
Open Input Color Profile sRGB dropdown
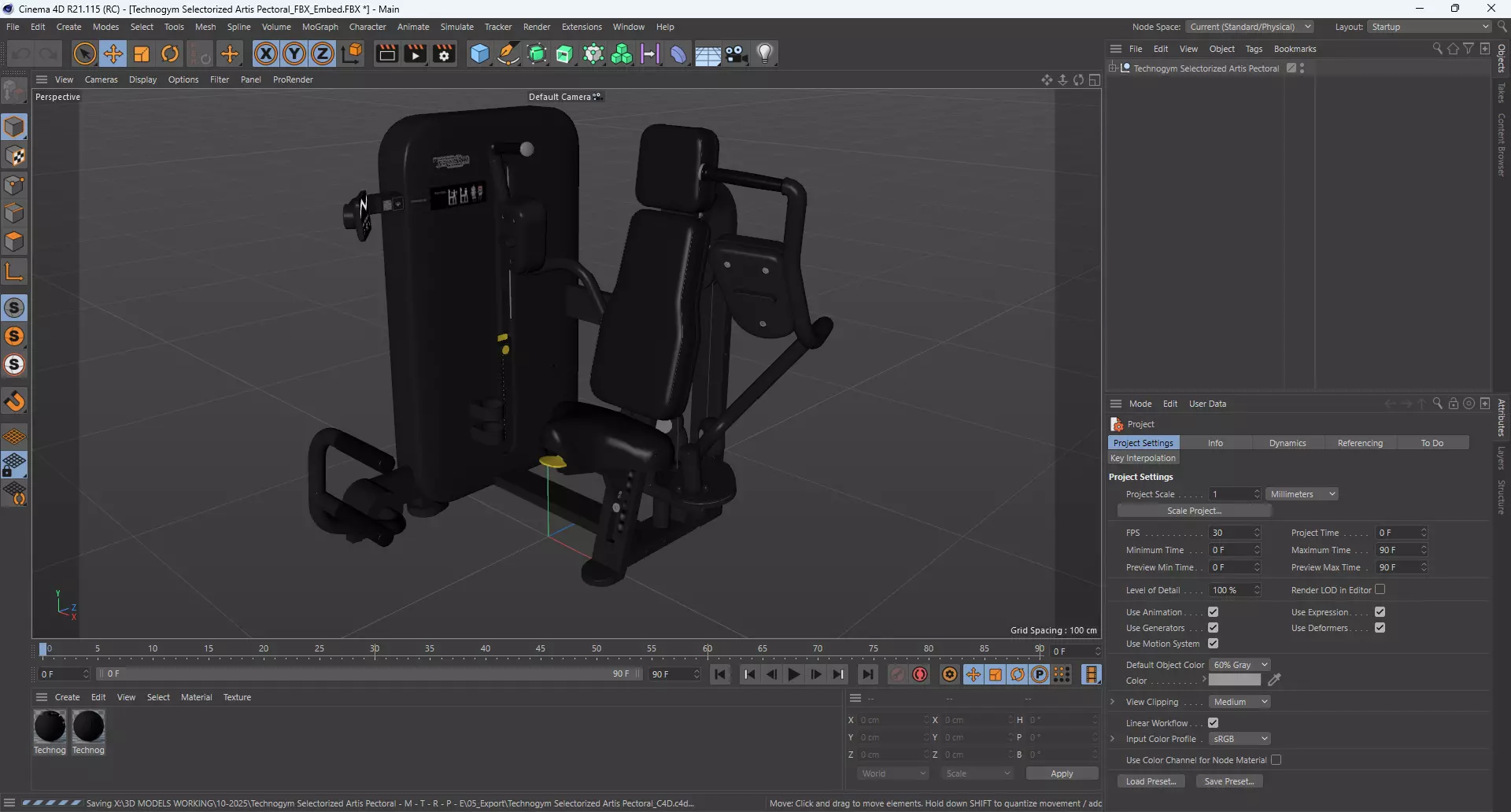pyautogui.click(x=1239, y=739)
